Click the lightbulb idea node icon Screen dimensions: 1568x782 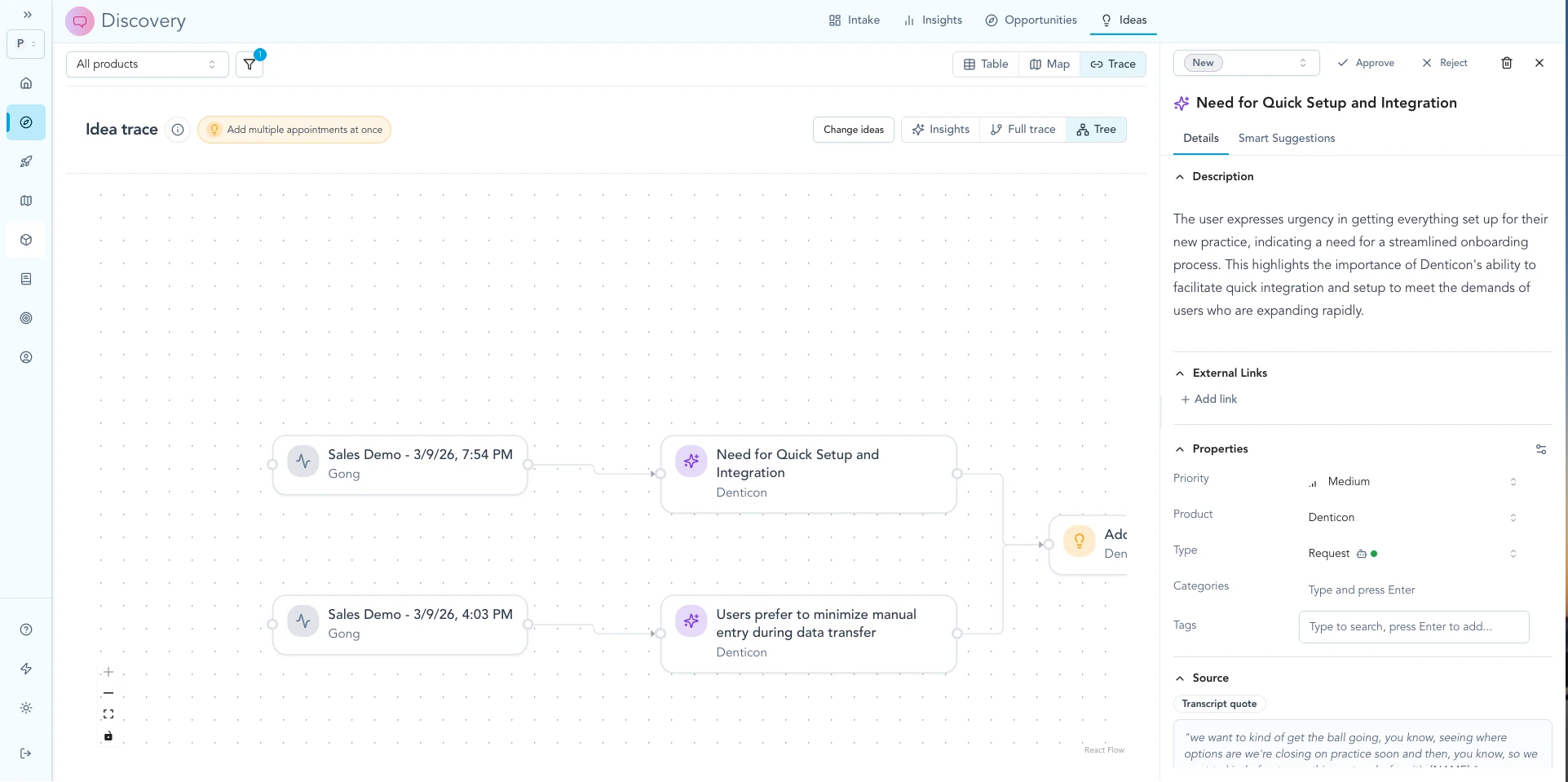coord(1079,541)
